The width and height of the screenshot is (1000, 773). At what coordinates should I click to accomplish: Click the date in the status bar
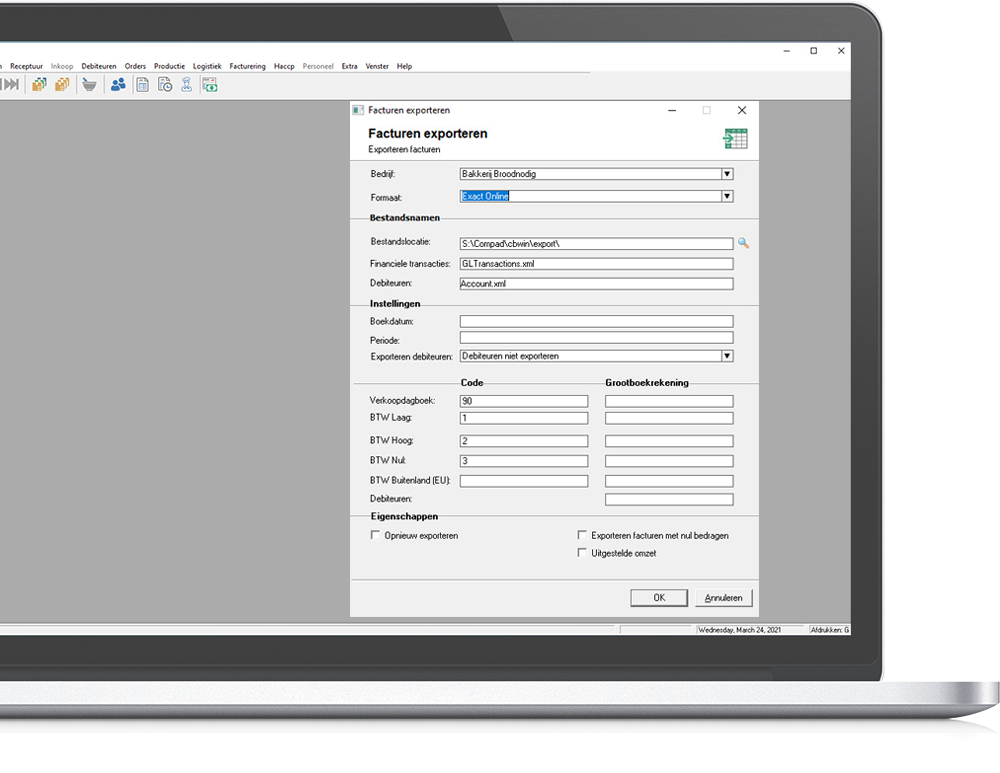[x=740, y=630]
